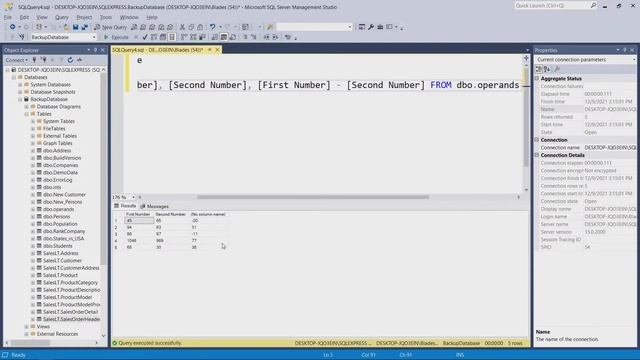Screen dimensions: 640x360
Task: Toggle Results to Grid icon
Action: 224,37
